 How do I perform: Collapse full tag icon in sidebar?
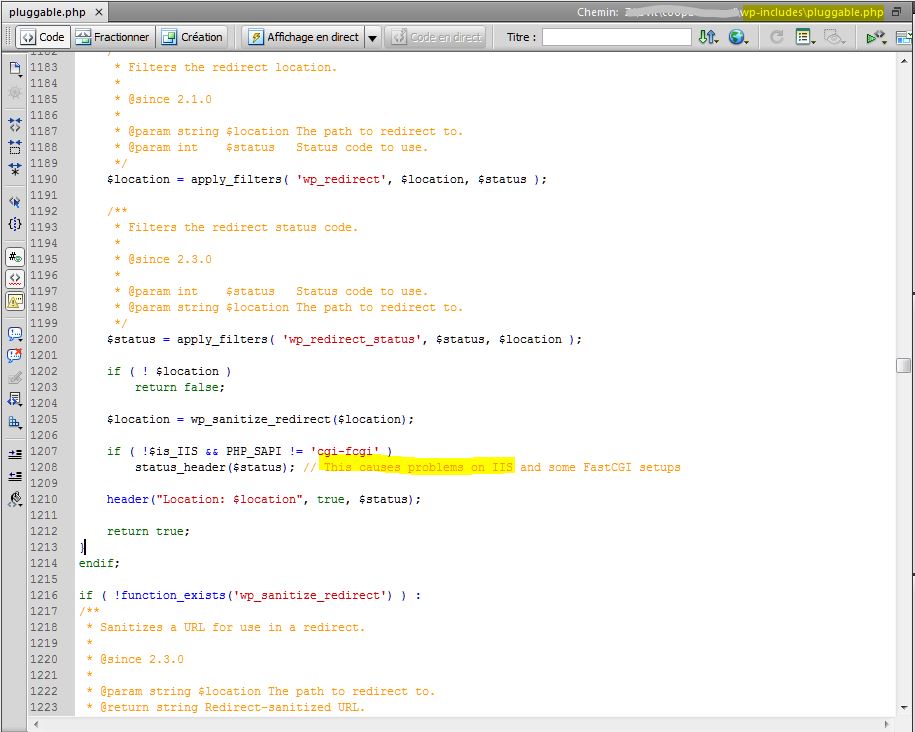15,125
